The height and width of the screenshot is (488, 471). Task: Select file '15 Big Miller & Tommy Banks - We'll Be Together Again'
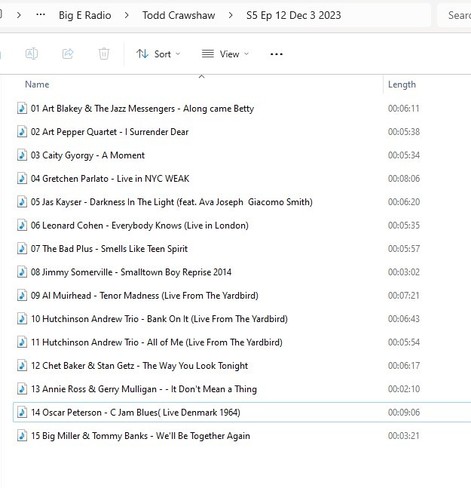coord(140,436)
